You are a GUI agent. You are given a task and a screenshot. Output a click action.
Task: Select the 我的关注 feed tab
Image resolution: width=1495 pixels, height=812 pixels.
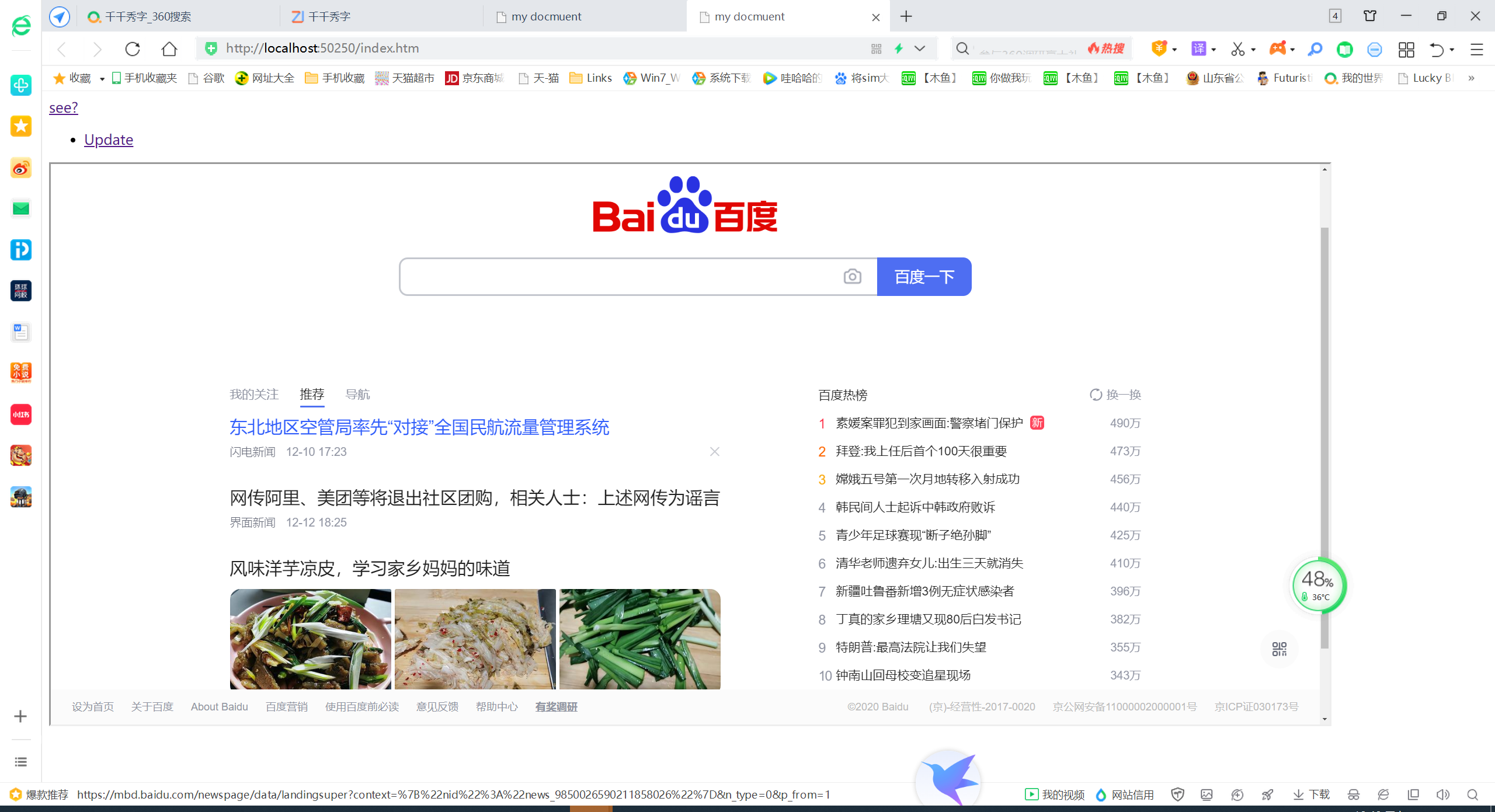[x=254, y=395]
